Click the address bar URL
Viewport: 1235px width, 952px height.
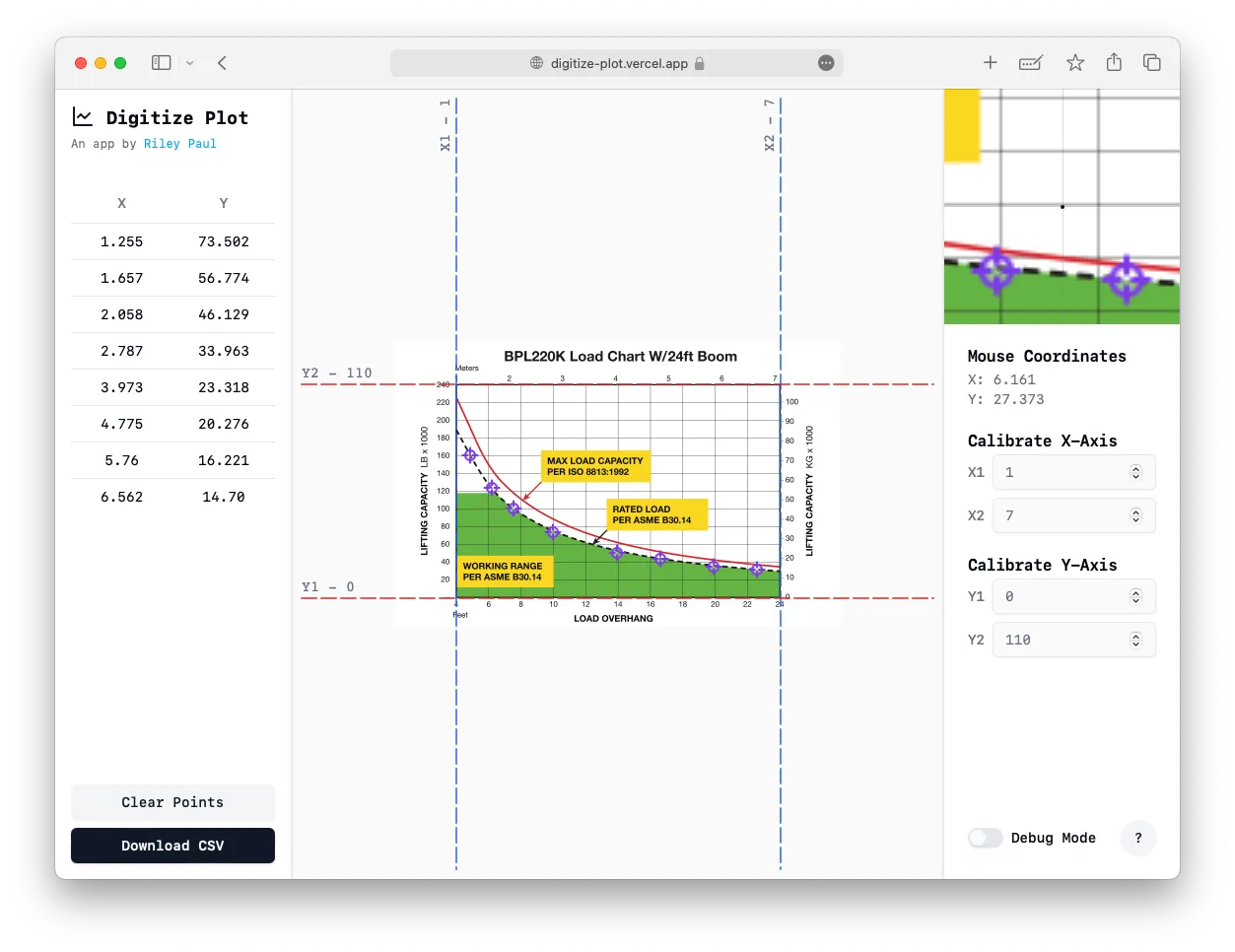pyautogui.click(x=619, y=63)
